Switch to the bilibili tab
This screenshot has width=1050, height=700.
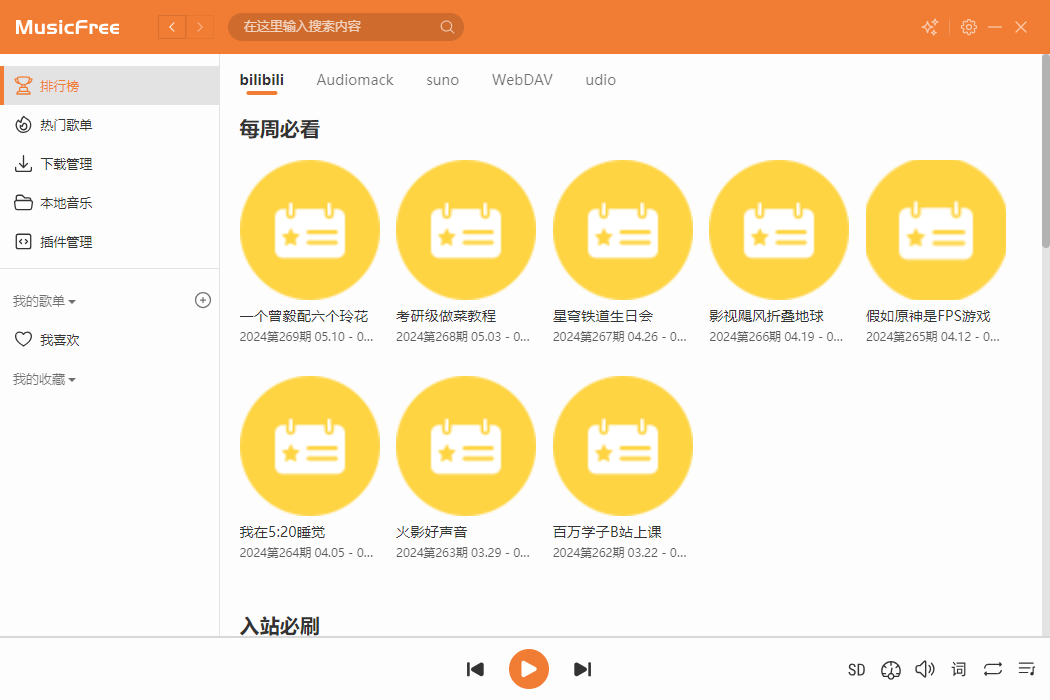tap(262, 80)
